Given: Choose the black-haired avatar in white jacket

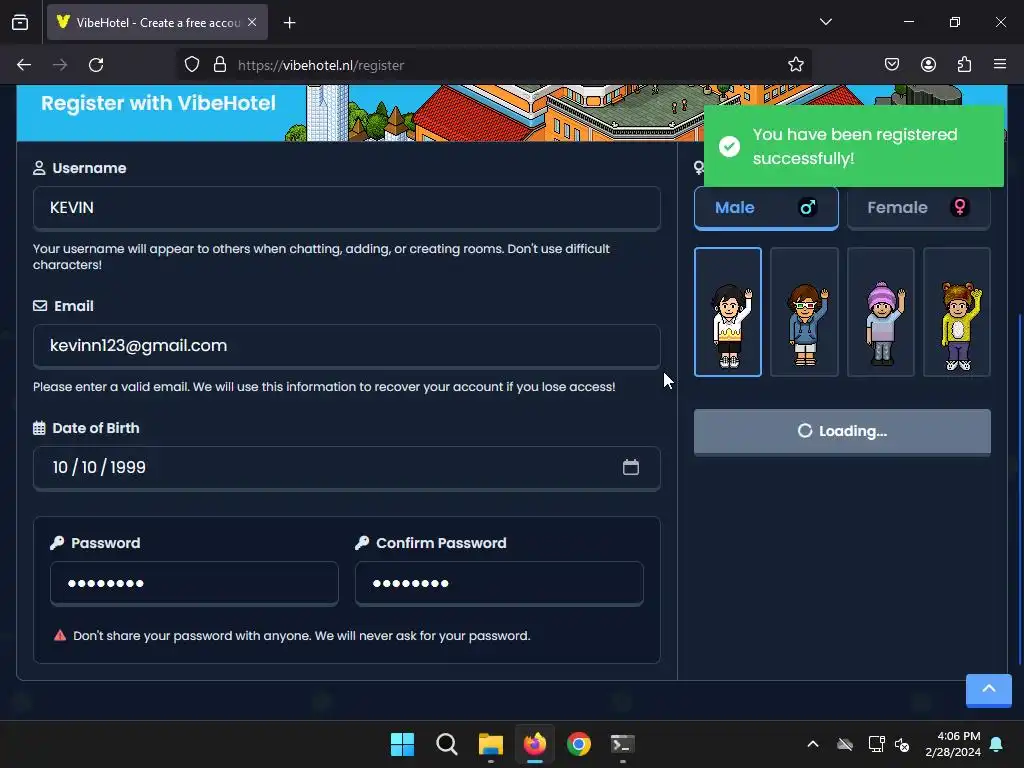Looking at the screenshot, I should pyautogui.click(x=728, y=312).
